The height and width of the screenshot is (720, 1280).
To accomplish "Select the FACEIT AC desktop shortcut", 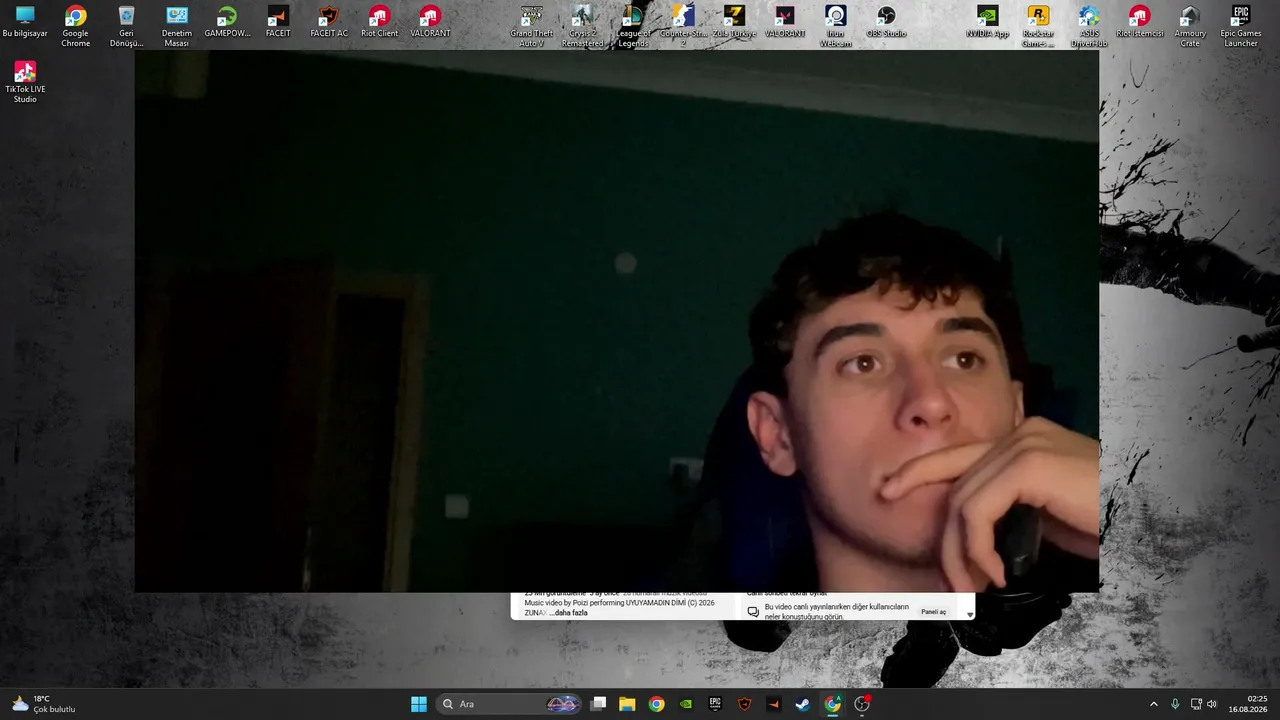I will [x=329, y=22].
